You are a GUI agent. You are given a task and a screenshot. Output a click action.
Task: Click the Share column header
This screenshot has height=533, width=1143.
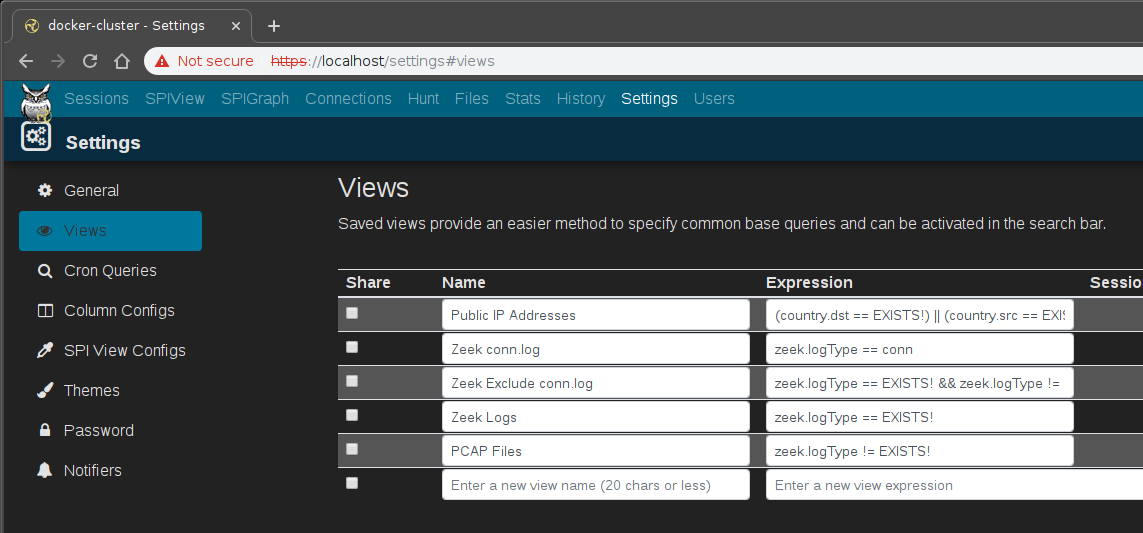pyautogui.click(x=368, y=283)
